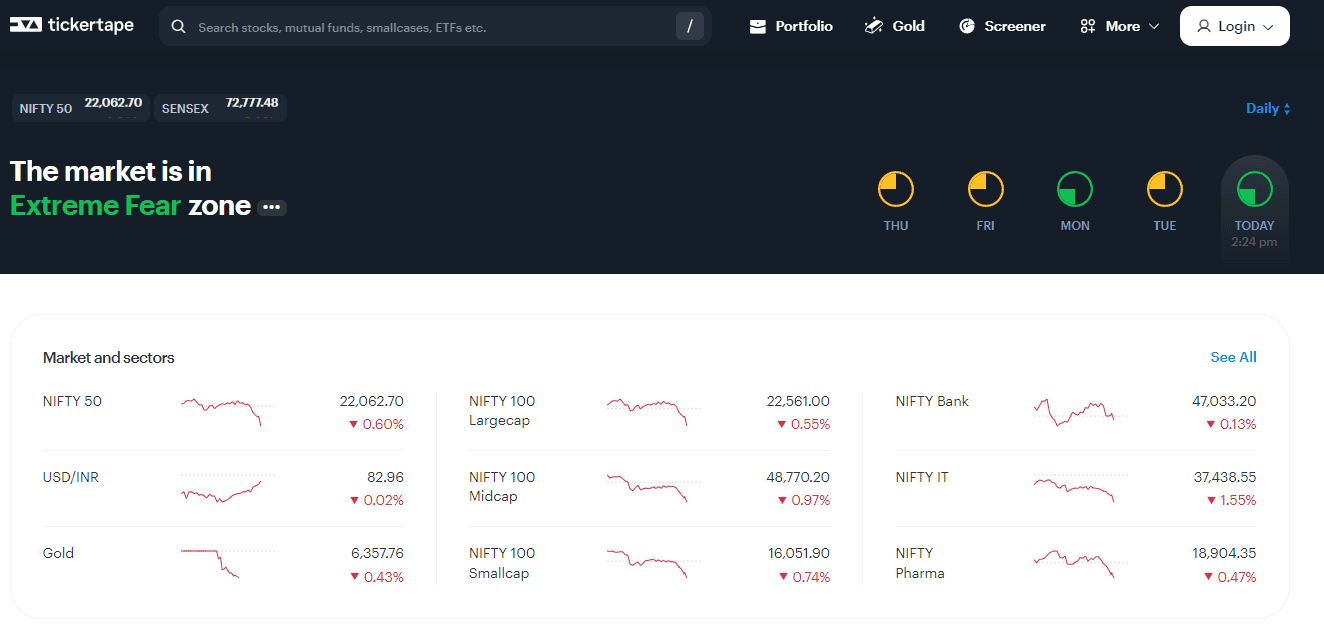This screenshot has height=644, width=1324.
Task: Click the NIFTY IT label
Action: click(x=922, y=477)
